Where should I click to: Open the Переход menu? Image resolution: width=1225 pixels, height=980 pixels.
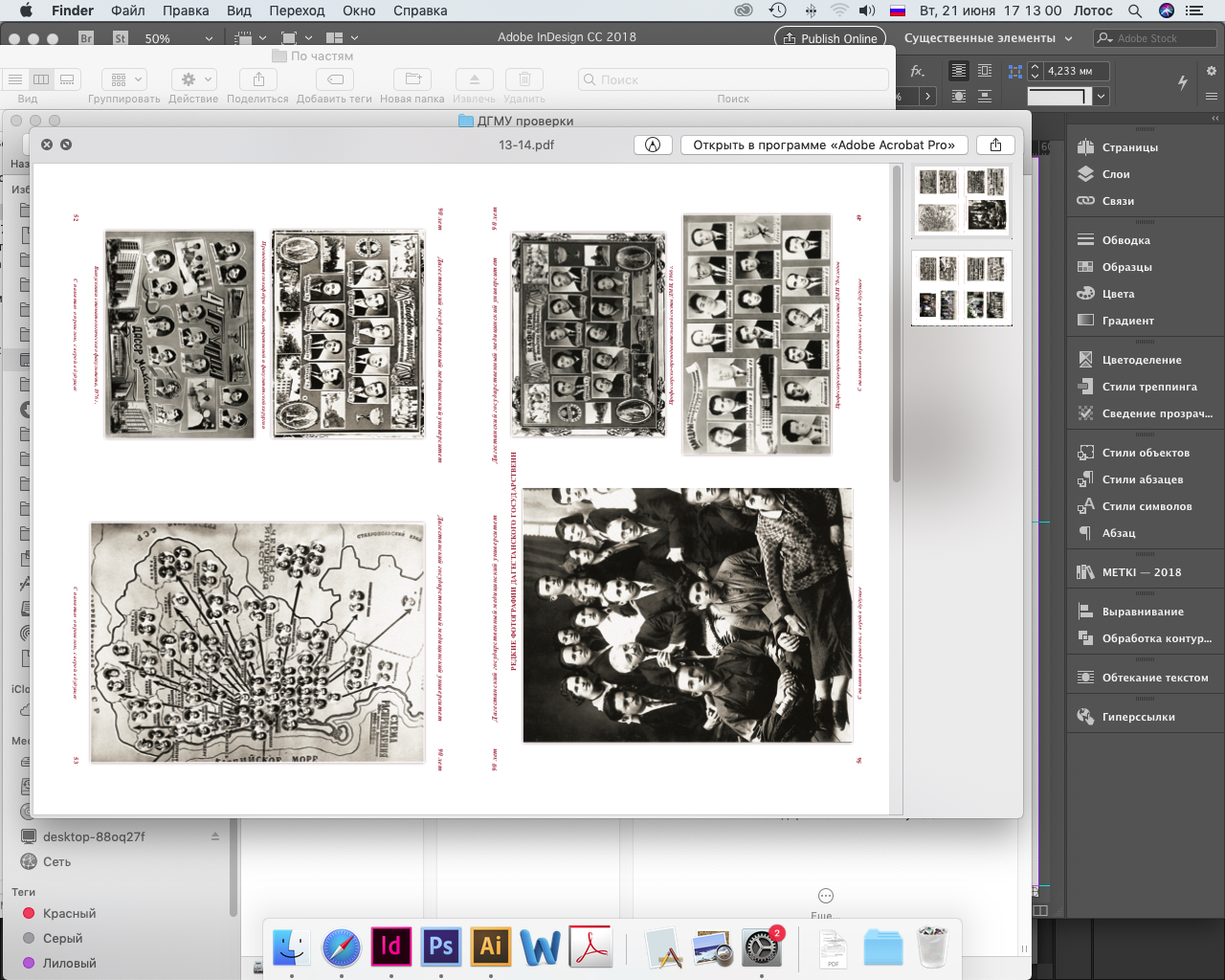click(297, 11)
